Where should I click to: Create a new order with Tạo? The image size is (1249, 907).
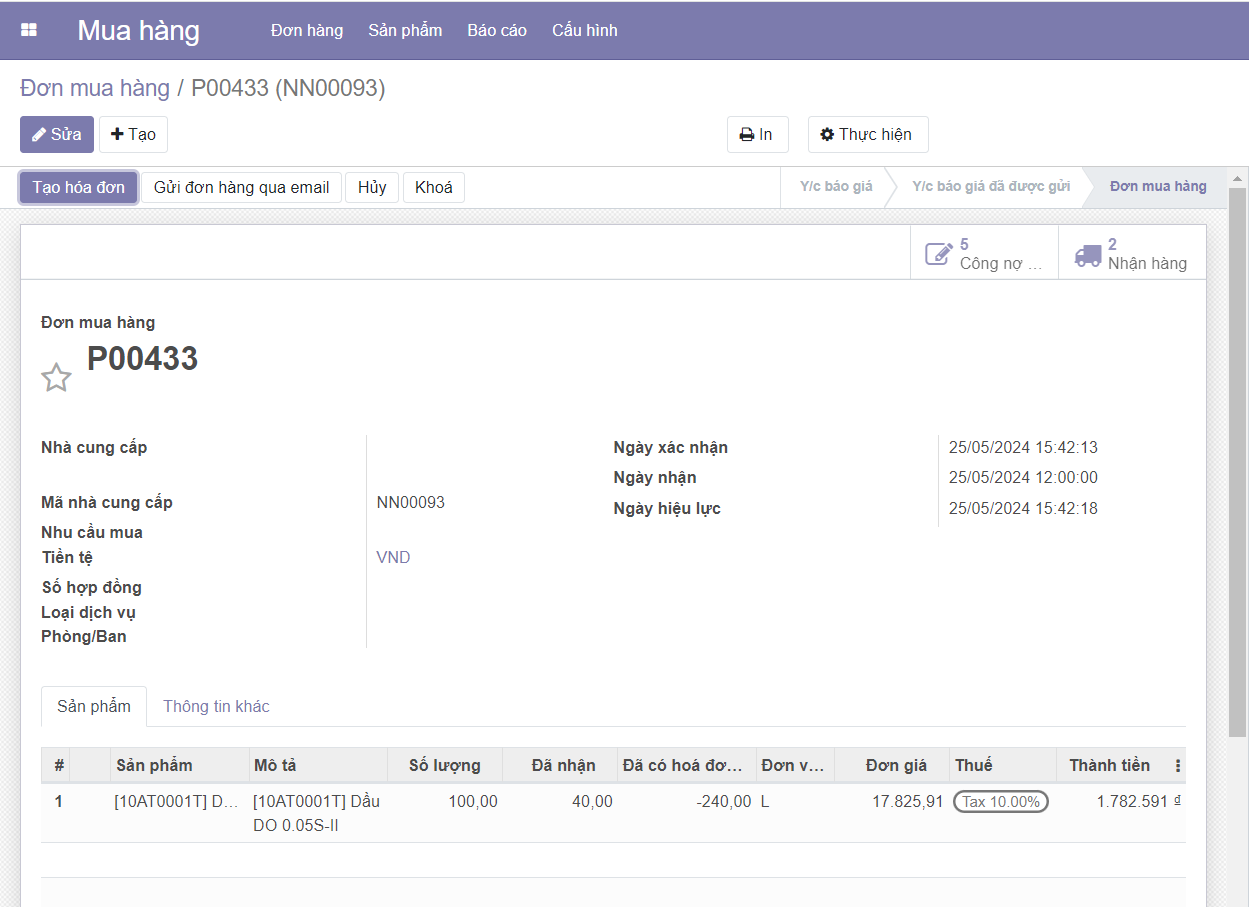click(133, 135)
